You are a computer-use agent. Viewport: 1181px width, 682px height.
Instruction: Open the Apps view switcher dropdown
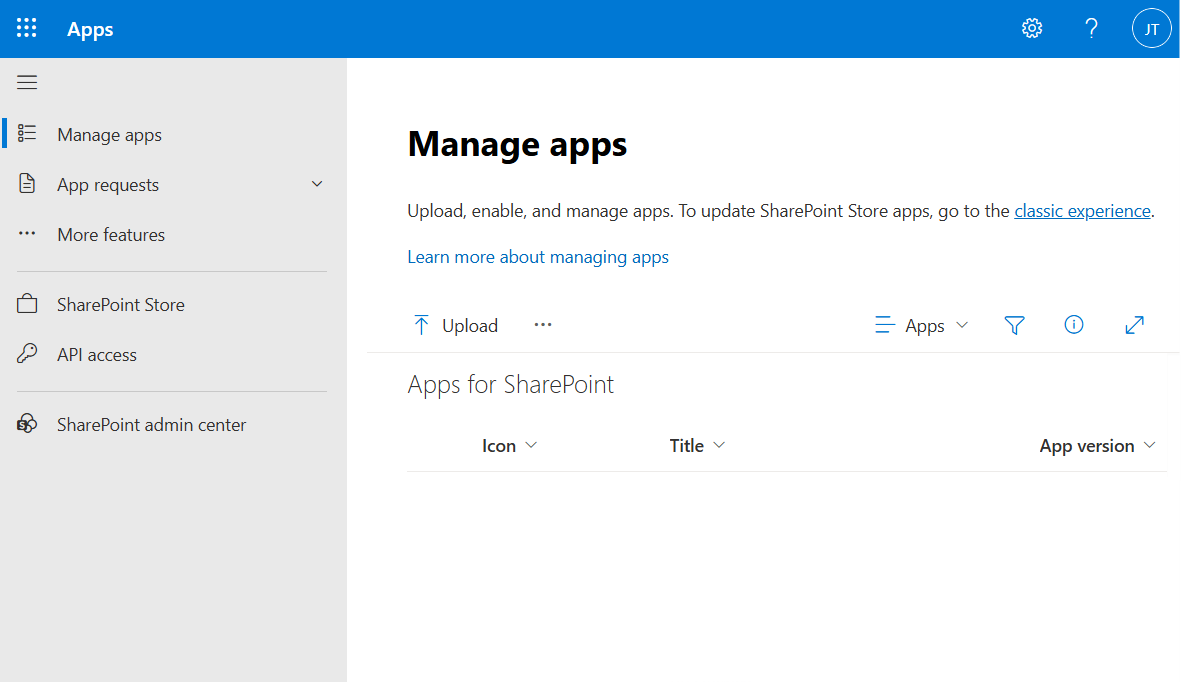[922, 325]
